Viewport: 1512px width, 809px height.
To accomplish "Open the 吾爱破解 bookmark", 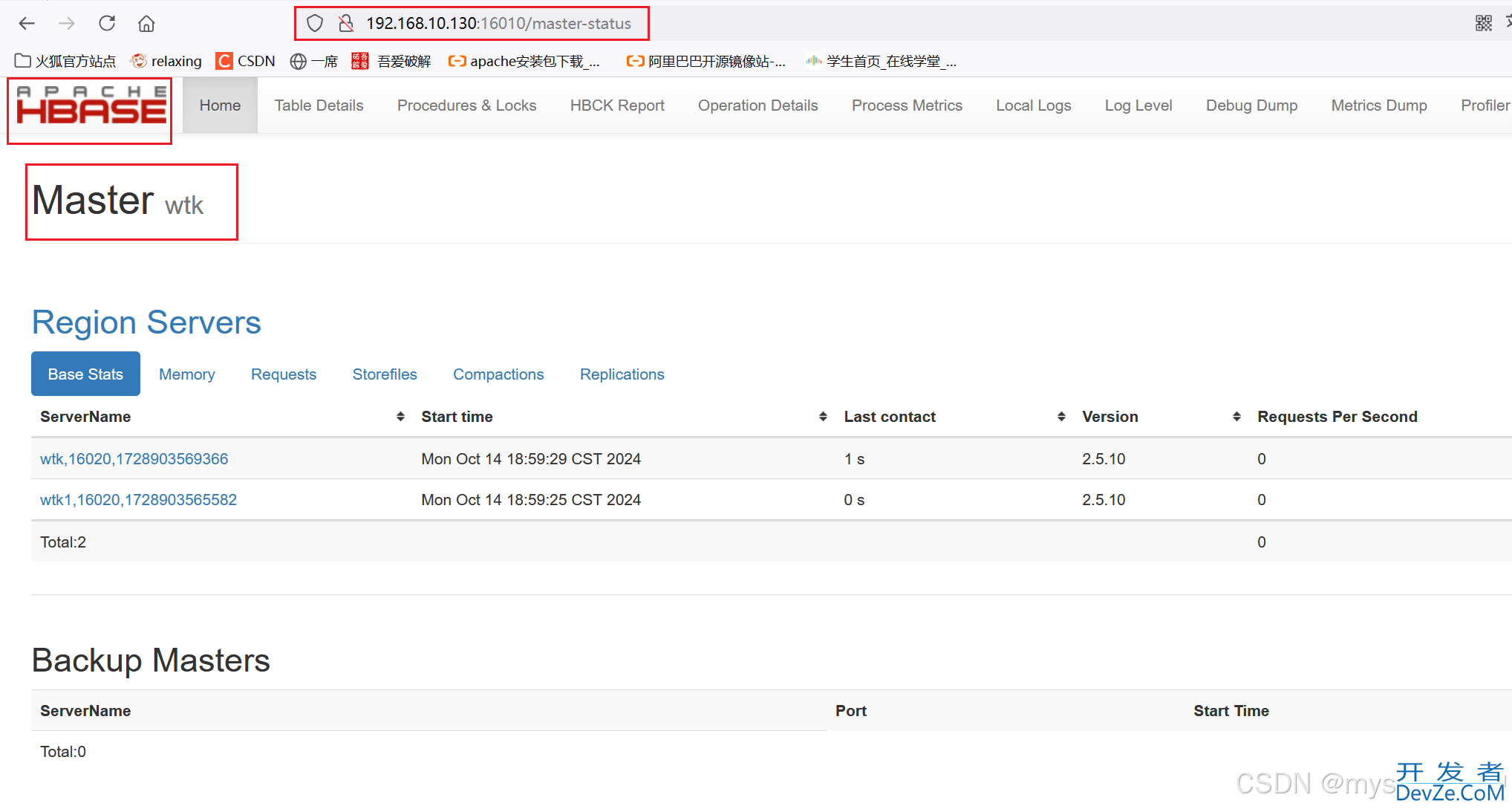I will 391,61.
